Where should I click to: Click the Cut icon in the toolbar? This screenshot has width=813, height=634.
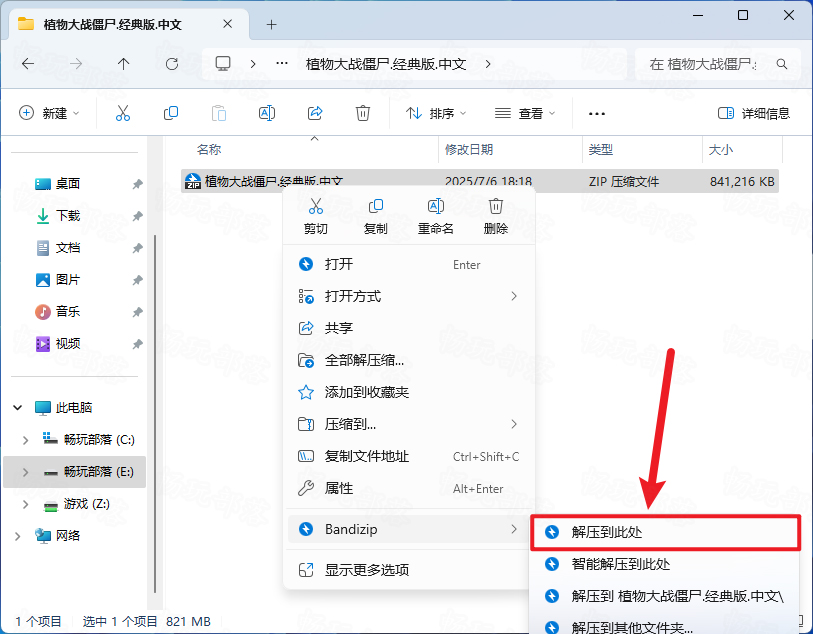click(x=123, y=113)
